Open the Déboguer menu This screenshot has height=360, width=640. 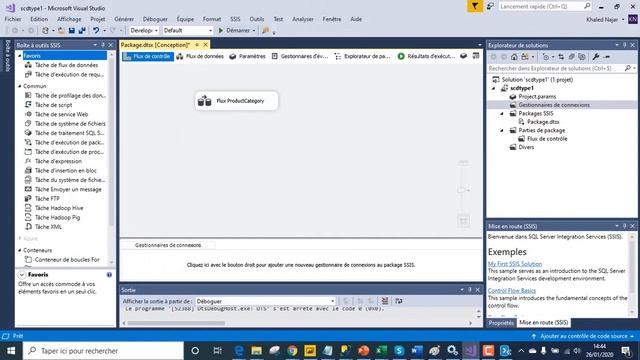pos(155,19)
